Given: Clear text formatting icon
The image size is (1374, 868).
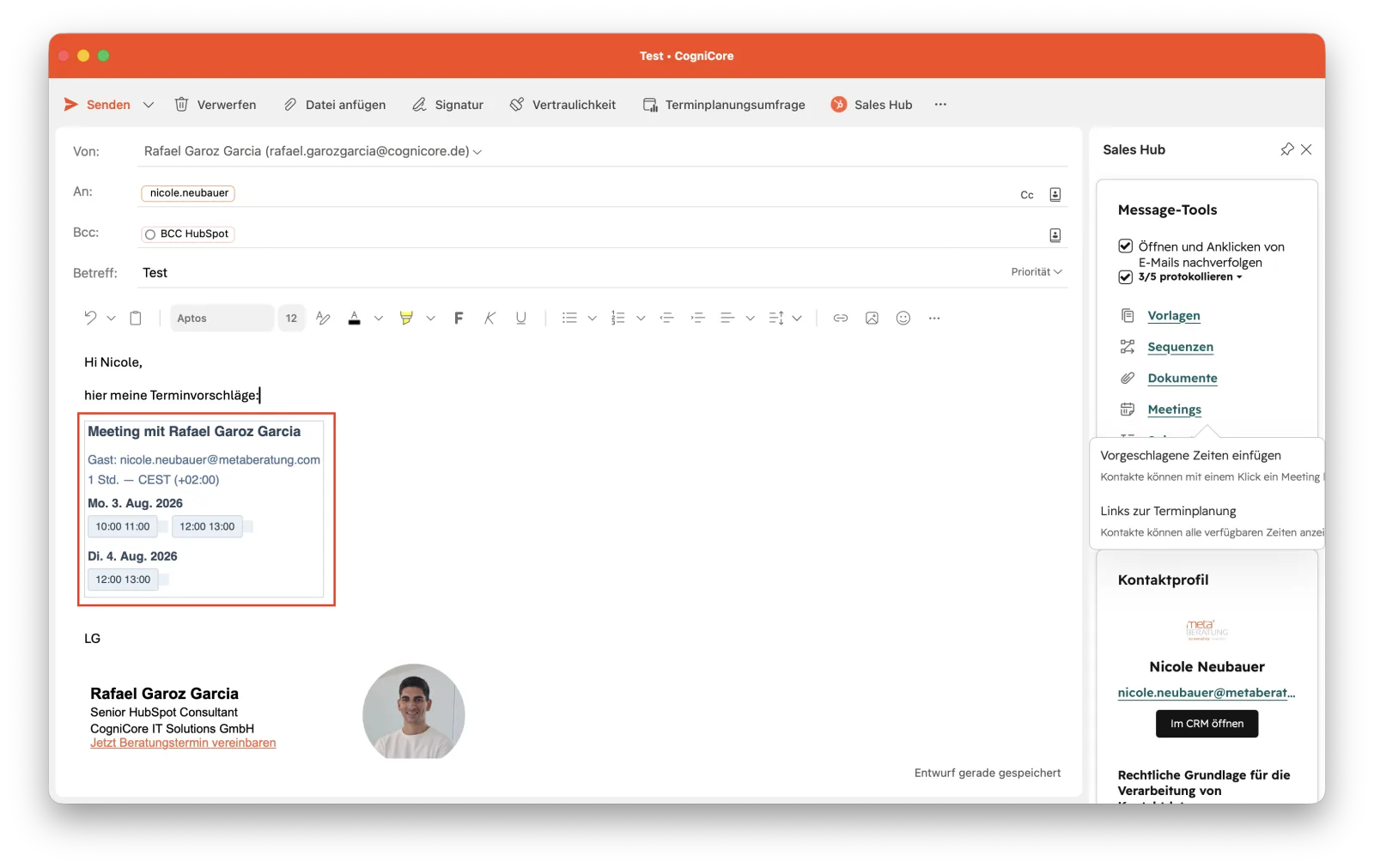Looking at the screenshot, I should [323, 319].
